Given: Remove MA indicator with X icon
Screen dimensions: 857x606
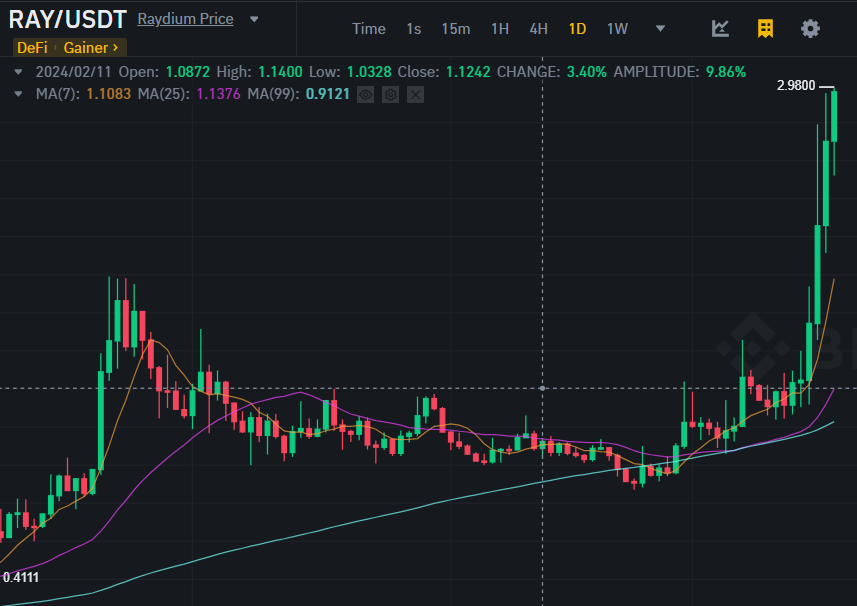Looking at the screenshot, I should click(x=415, y=95).
